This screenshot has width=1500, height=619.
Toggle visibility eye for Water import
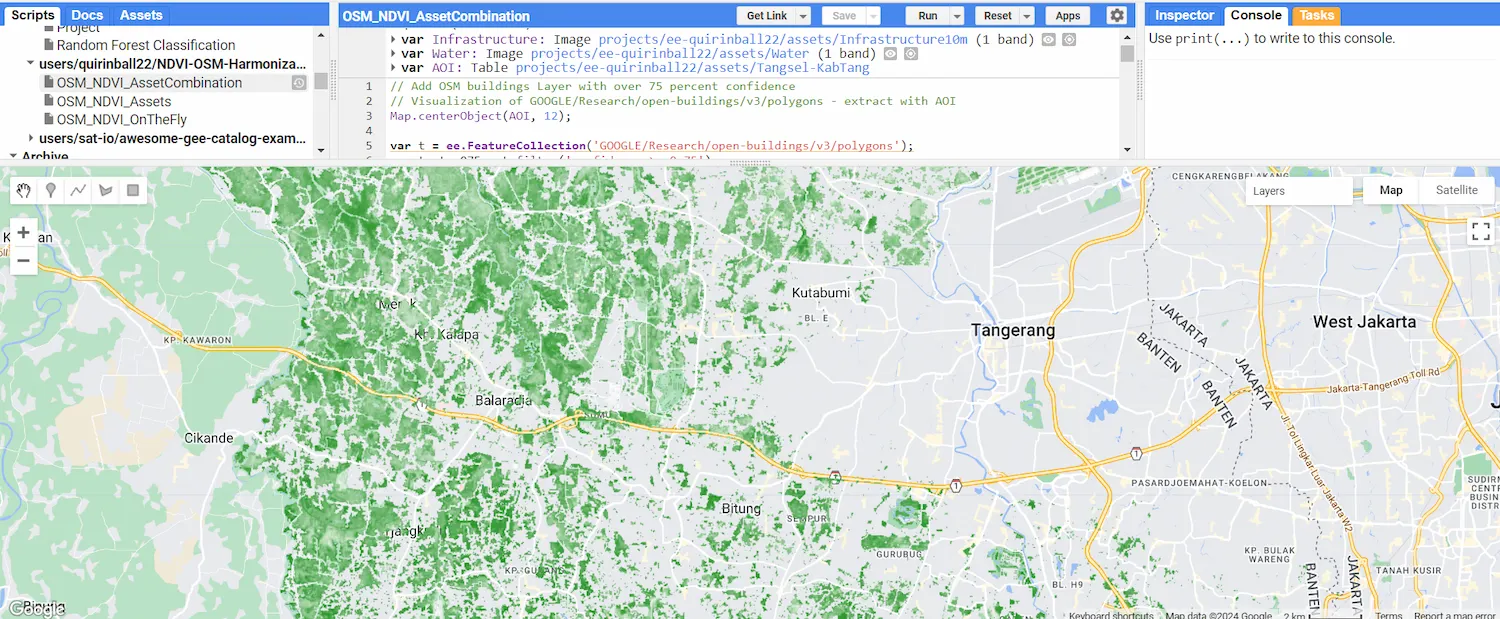(x=890, y=54)
